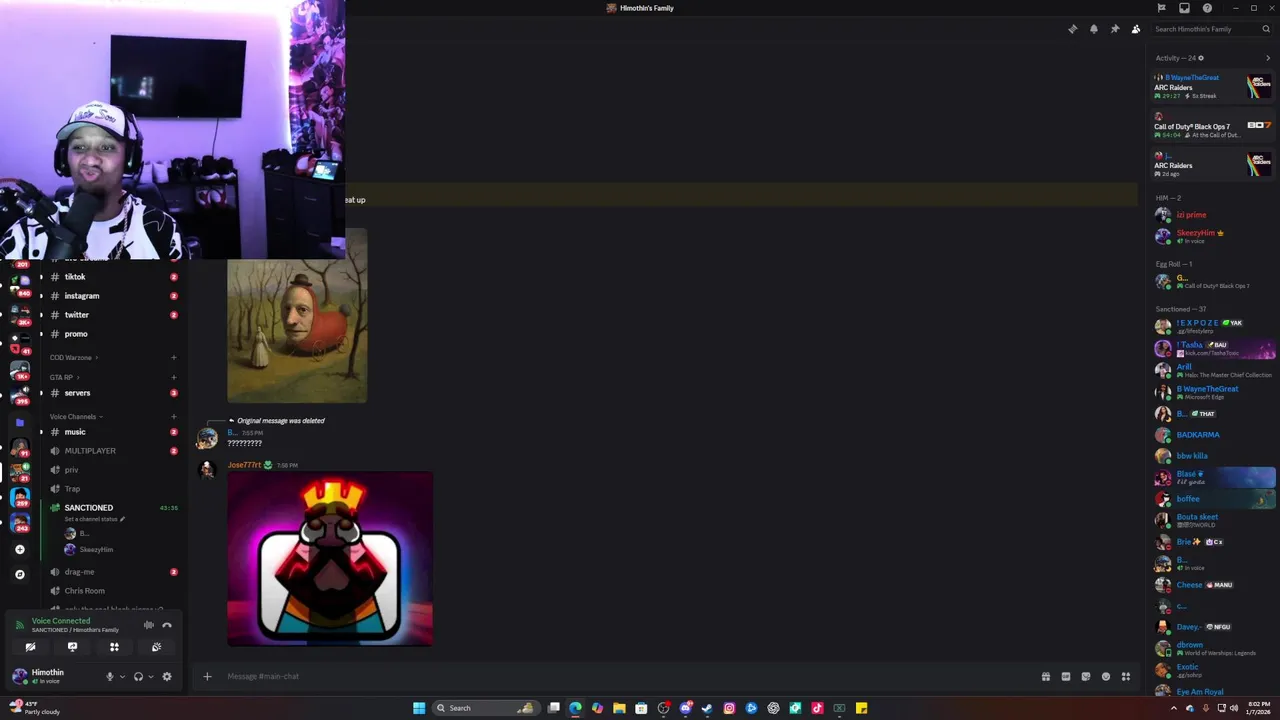Open Discover servers compass icon
Image resolution: width=1280 pixels, height=720 pixels.
pos(19,574)
